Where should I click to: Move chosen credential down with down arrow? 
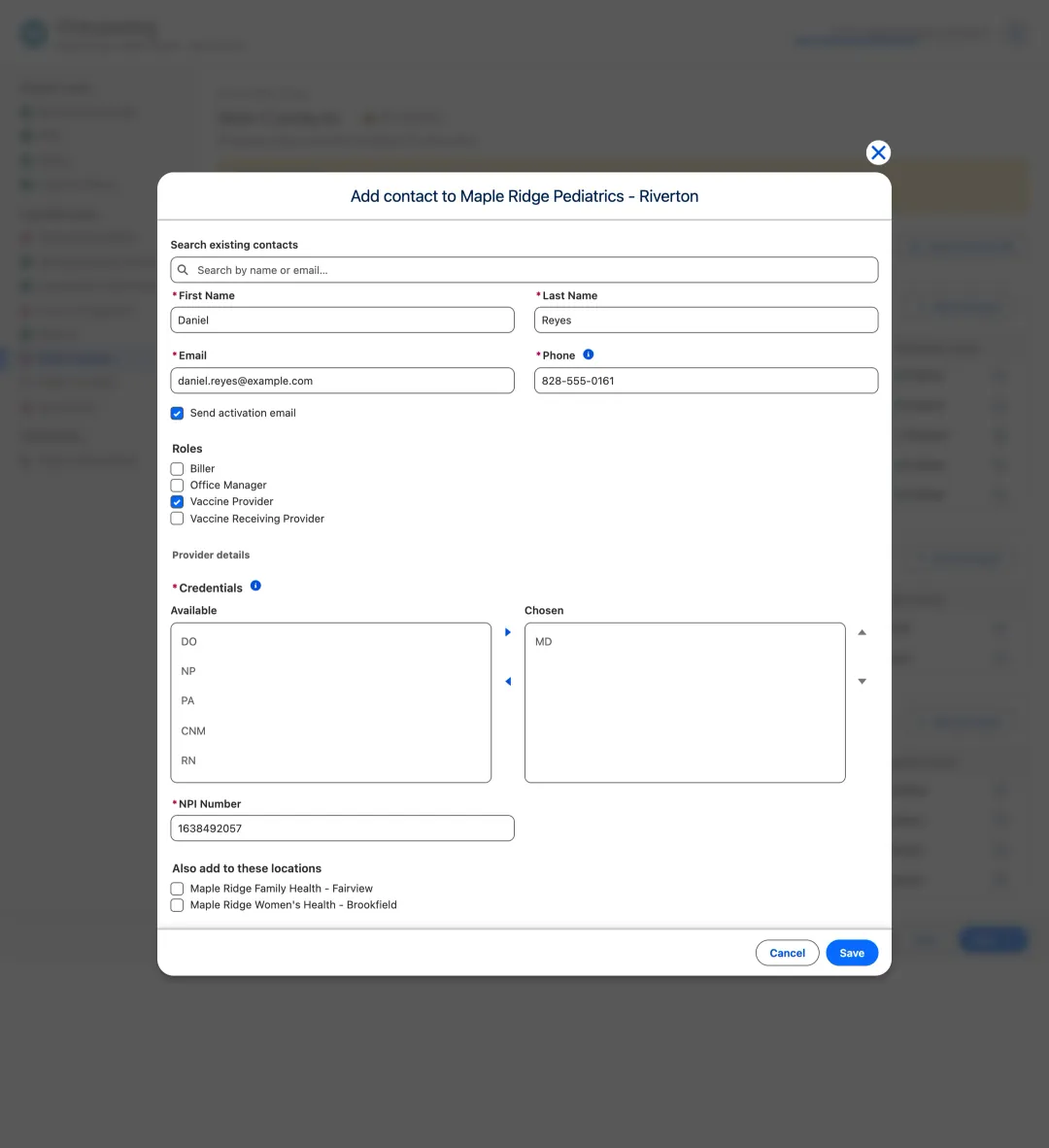click(862, 682)
